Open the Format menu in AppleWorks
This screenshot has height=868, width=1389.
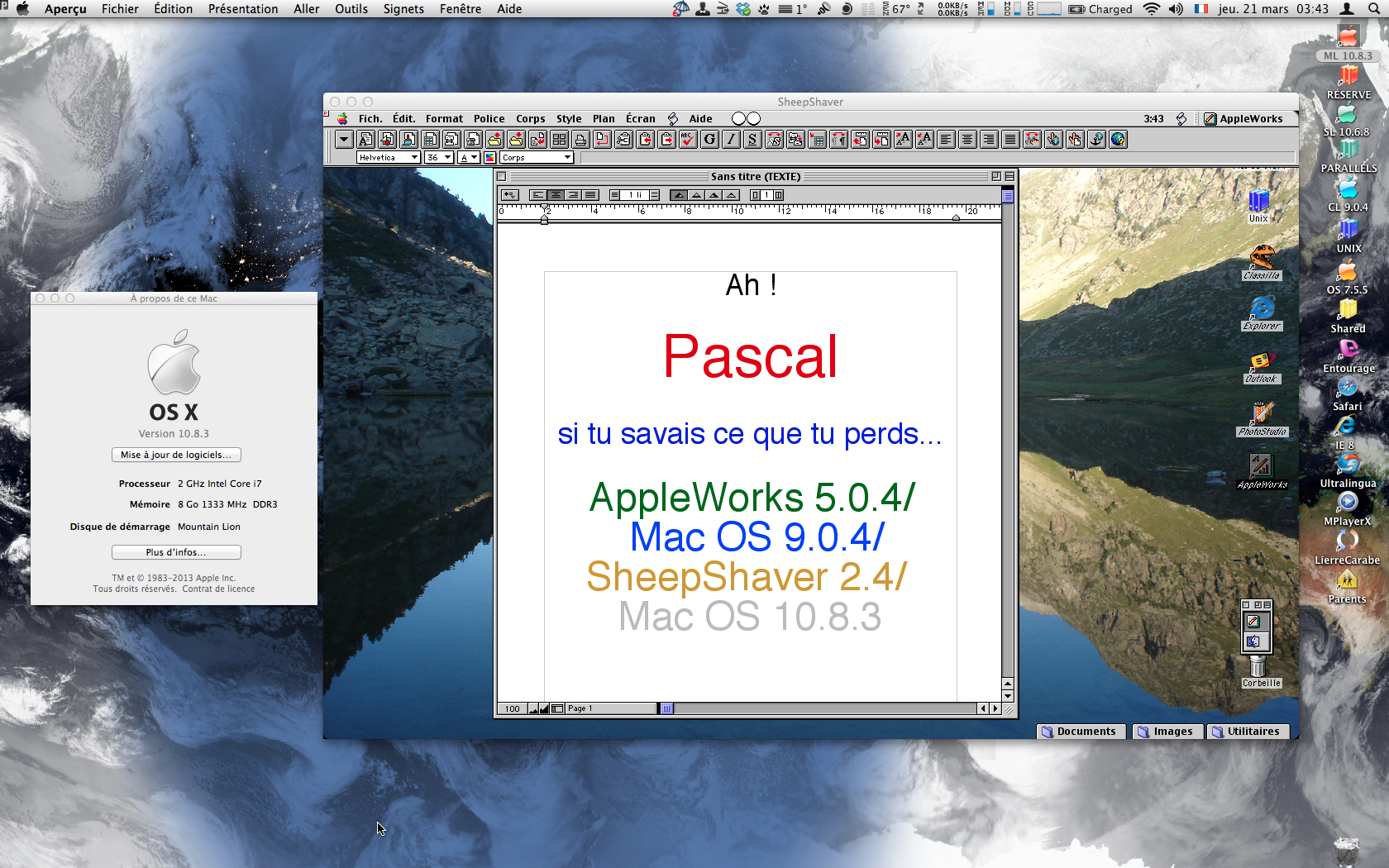[x=444, y=119]
